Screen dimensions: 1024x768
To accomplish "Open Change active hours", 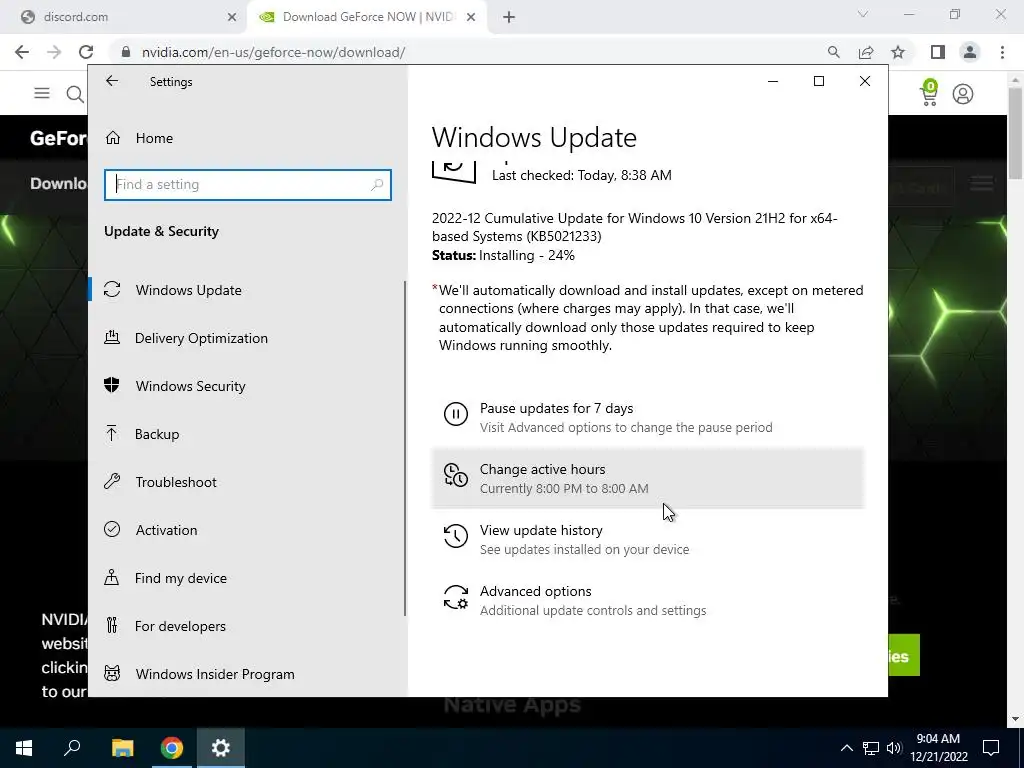I will [x=648, y=478].
